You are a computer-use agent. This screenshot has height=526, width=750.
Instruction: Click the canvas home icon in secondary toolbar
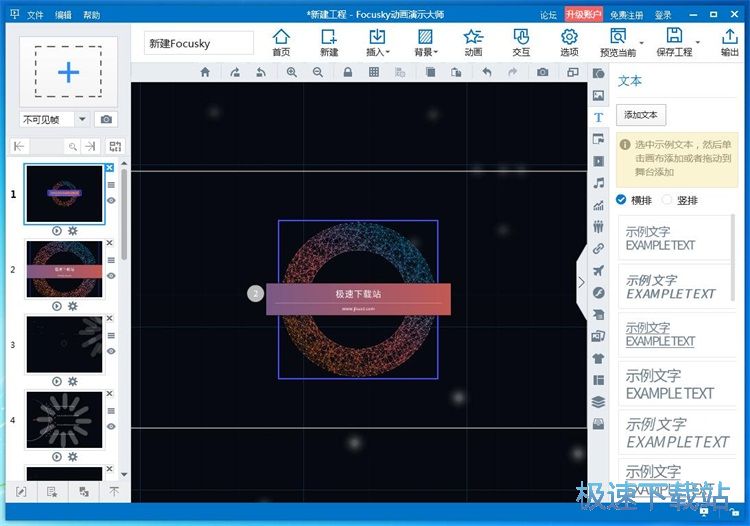[x=205, y=72]
